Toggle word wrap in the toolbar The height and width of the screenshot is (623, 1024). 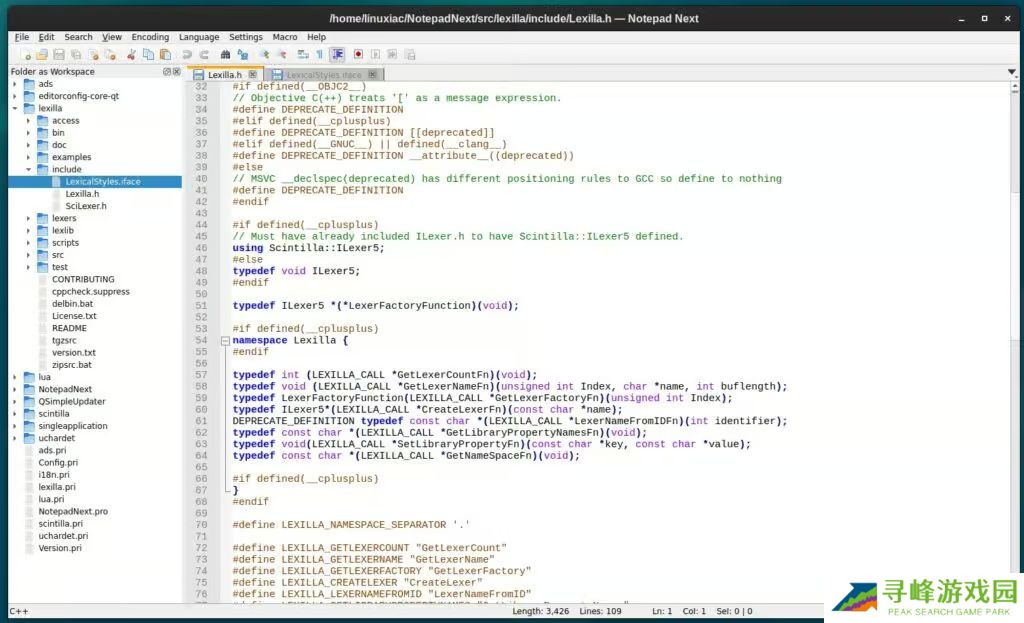304,54
